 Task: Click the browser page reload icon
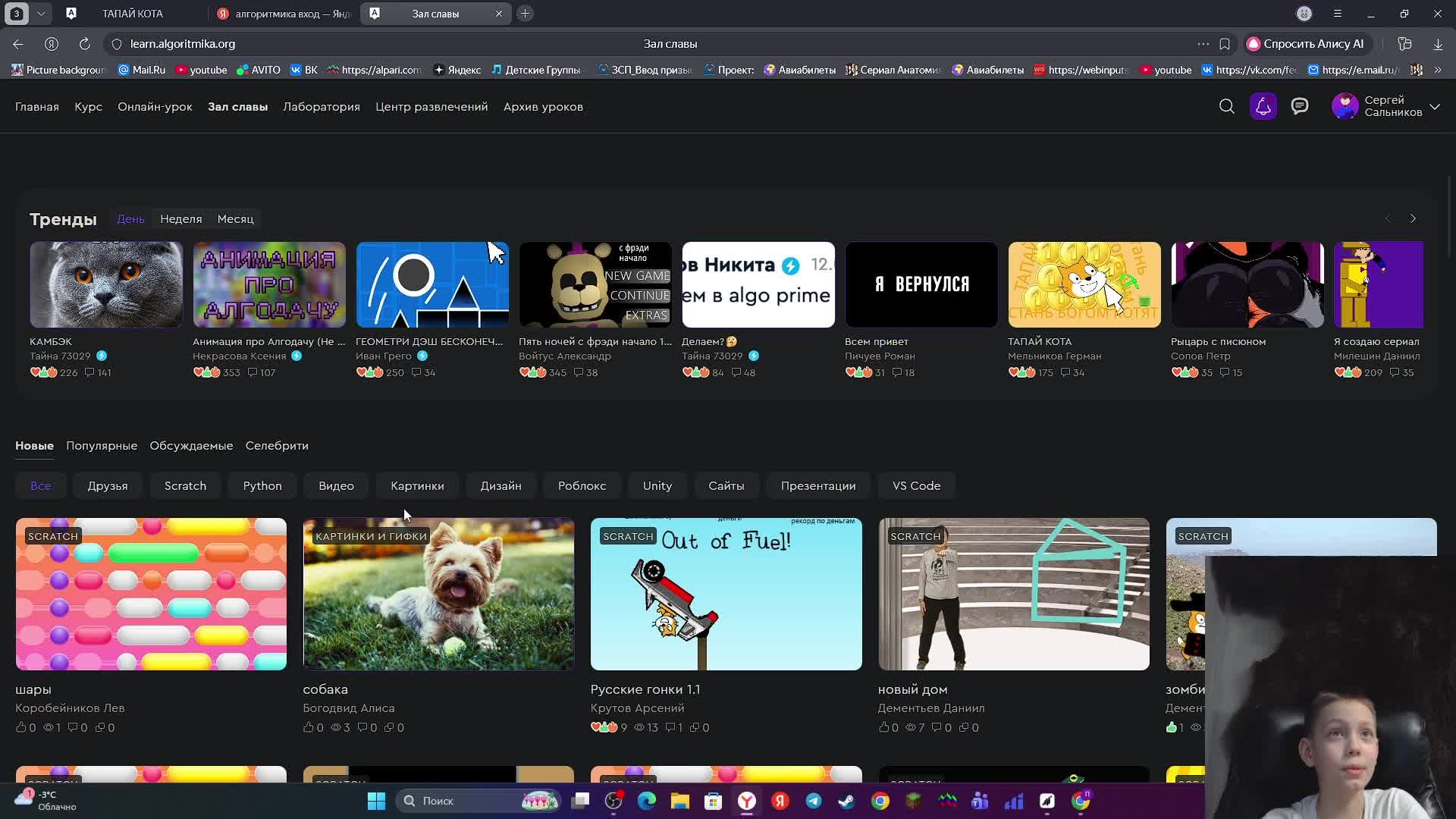[85, 44]
